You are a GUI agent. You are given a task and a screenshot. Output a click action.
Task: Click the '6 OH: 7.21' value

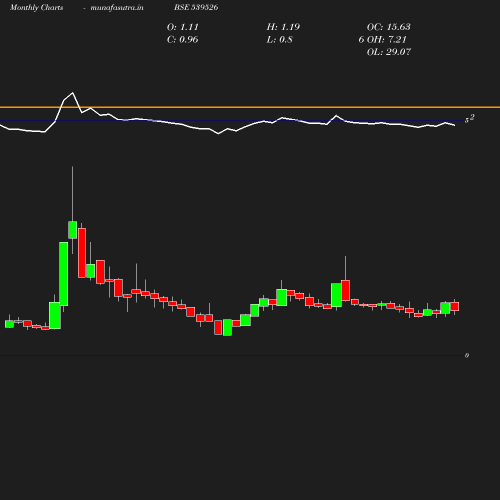(x=382, y=40)
